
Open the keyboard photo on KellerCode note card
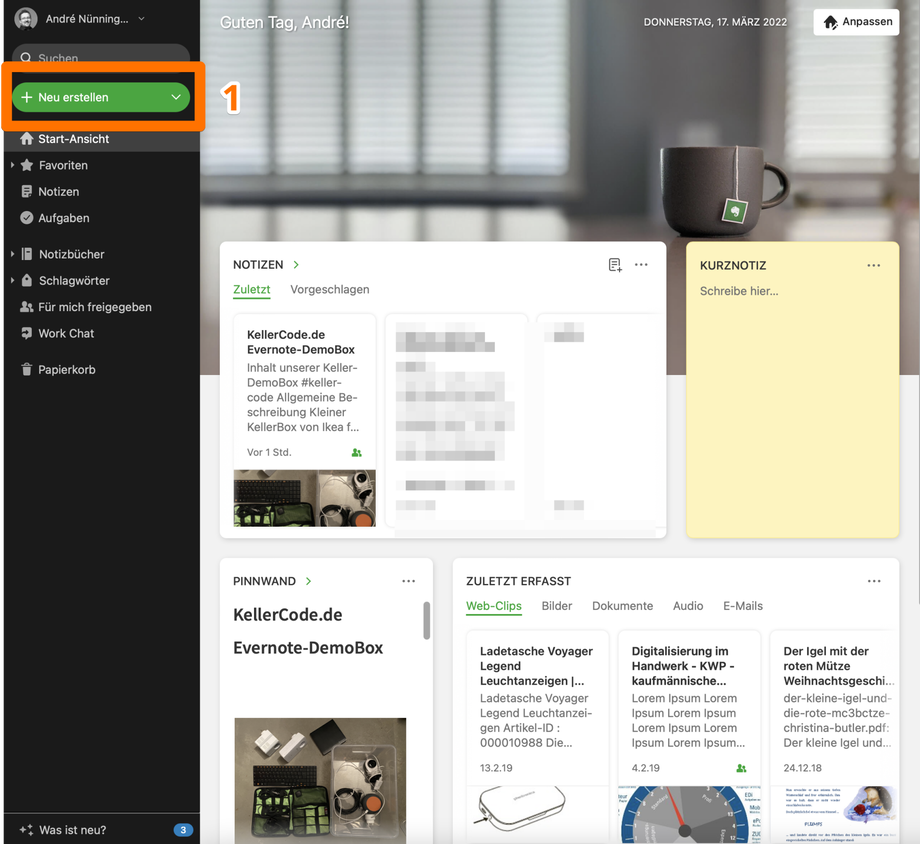(x=305, y=498)
